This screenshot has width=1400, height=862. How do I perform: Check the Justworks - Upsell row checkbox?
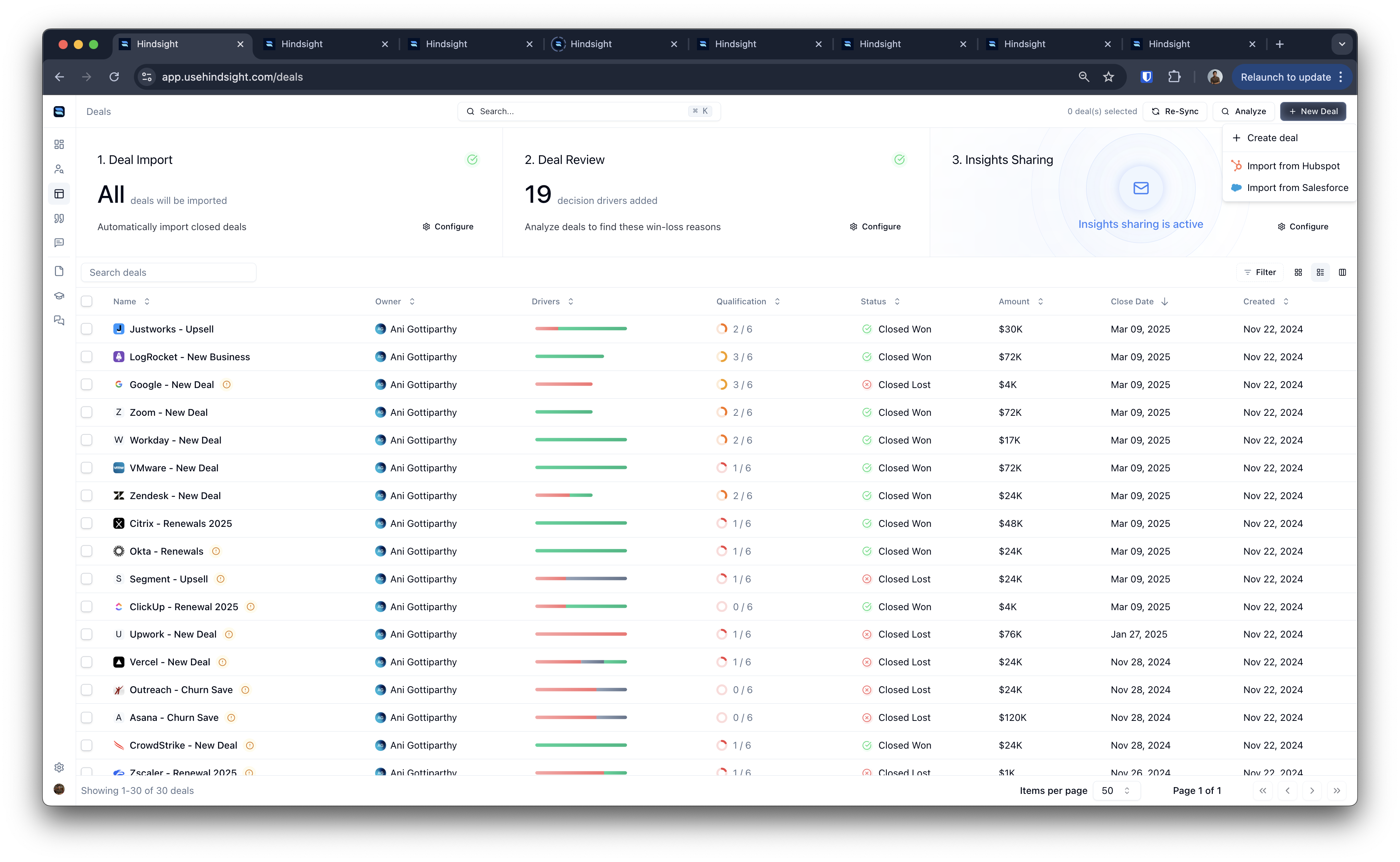[87, 329]
